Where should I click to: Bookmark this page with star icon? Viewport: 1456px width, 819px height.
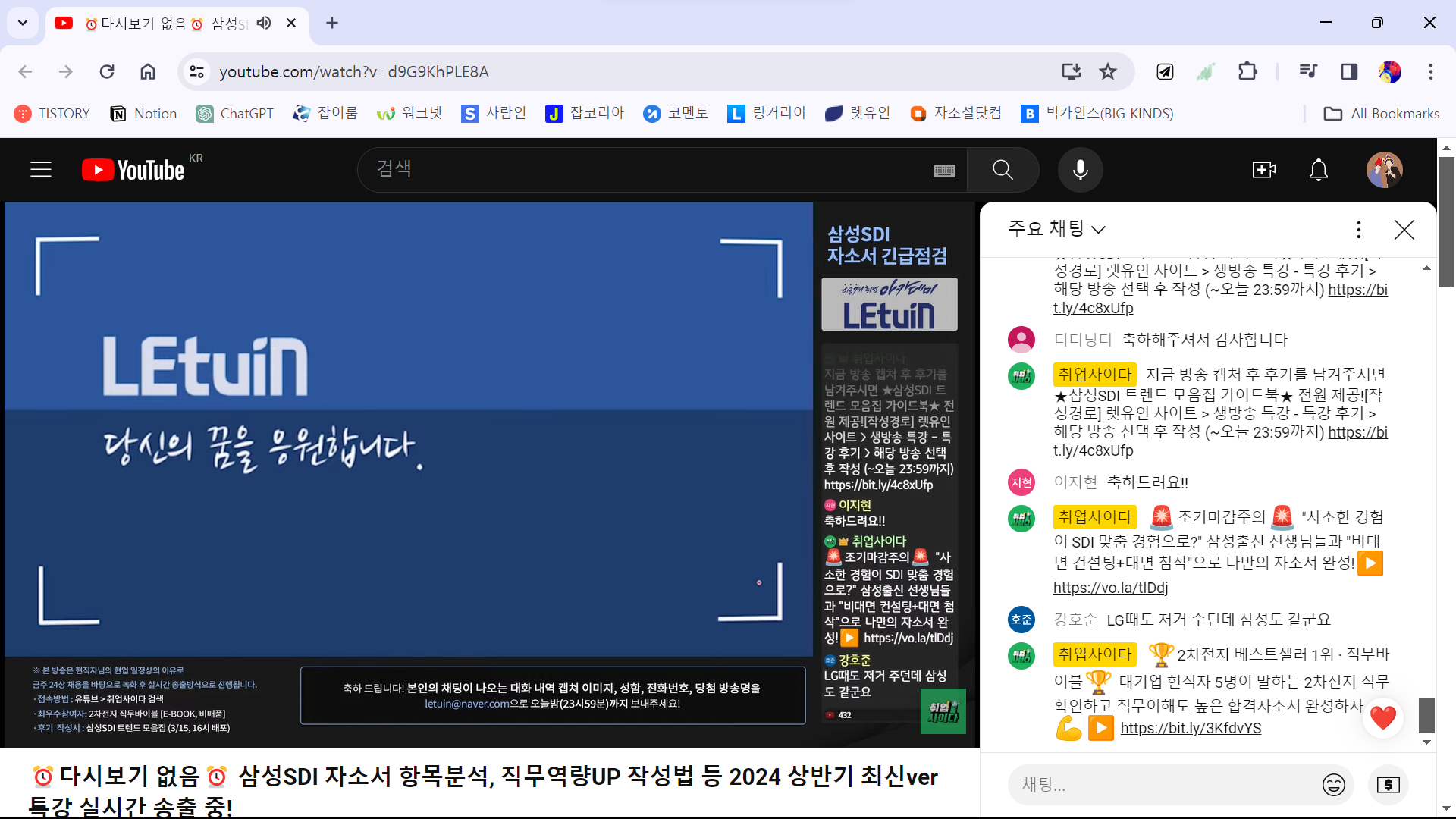coord(1108,71)
